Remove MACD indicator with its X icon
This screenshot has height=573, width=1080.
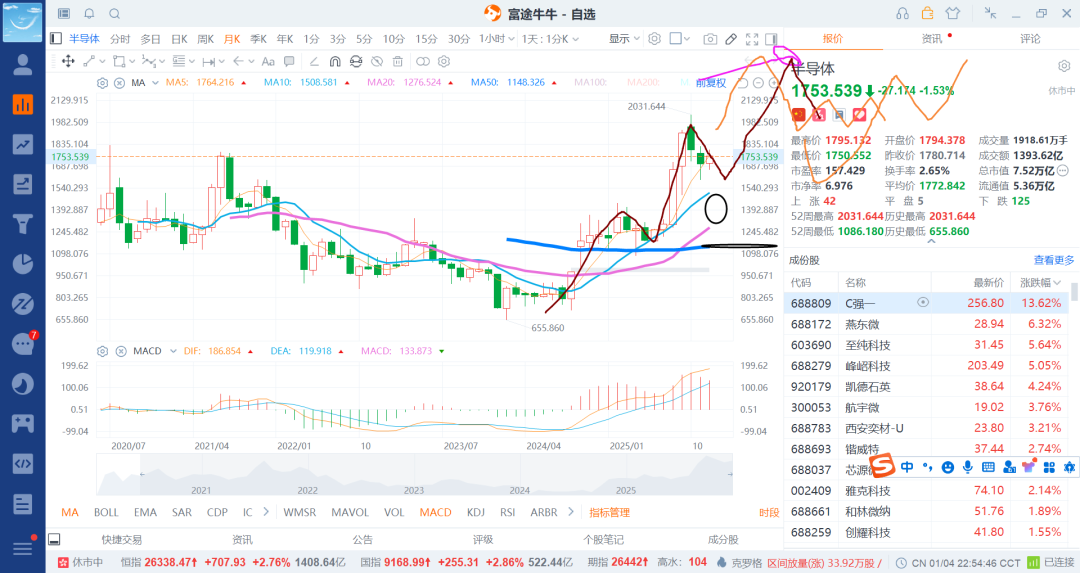121,351
